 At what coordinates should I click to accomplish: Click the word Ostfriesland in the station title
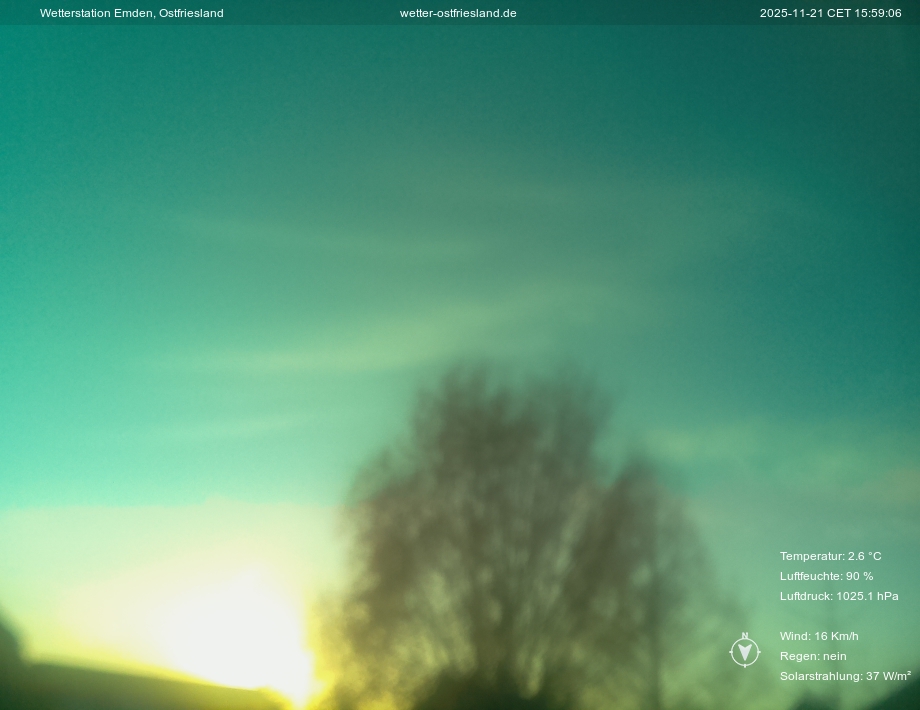click(x=191, y=13)
